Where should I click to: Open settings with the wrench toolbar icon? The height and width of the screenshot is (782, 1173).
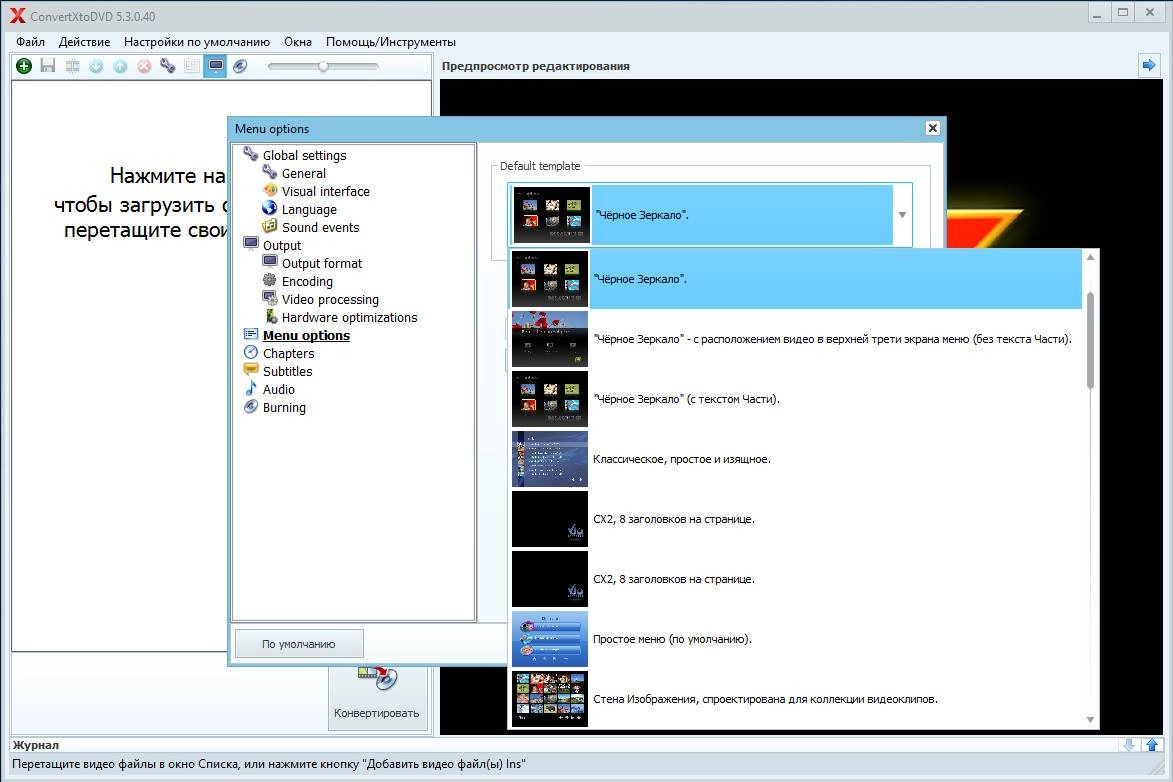pos(168,66)
